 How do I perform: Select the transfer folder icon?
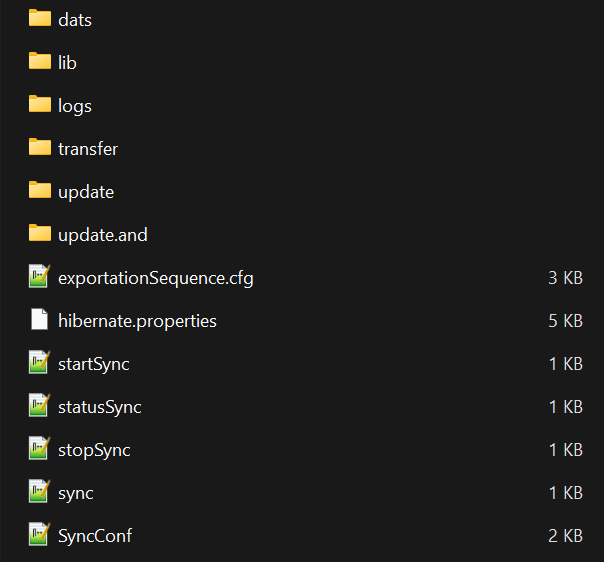point(40,148)
